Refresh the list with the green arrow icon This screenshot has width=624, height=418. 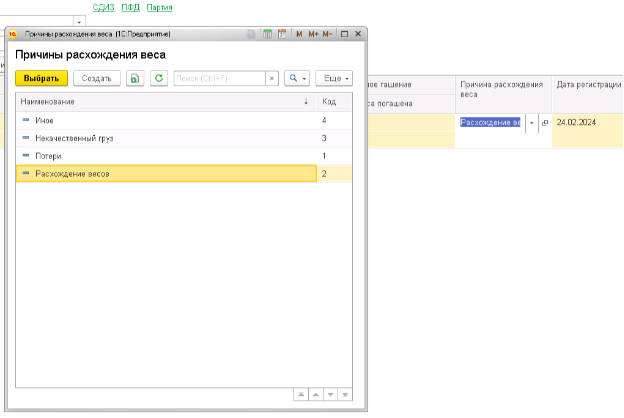pos(158,78)
